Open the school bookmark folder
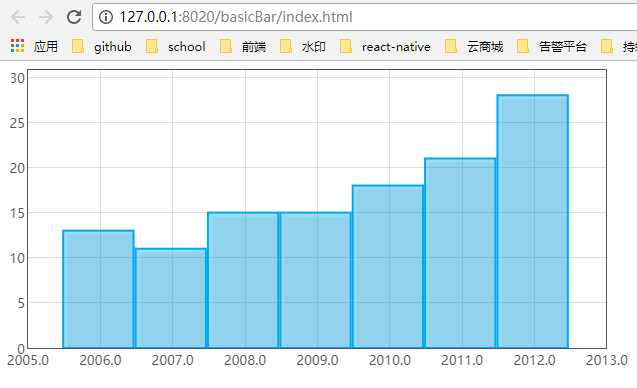Viewport: 637px width, 388px height. [x=176, y=47]
